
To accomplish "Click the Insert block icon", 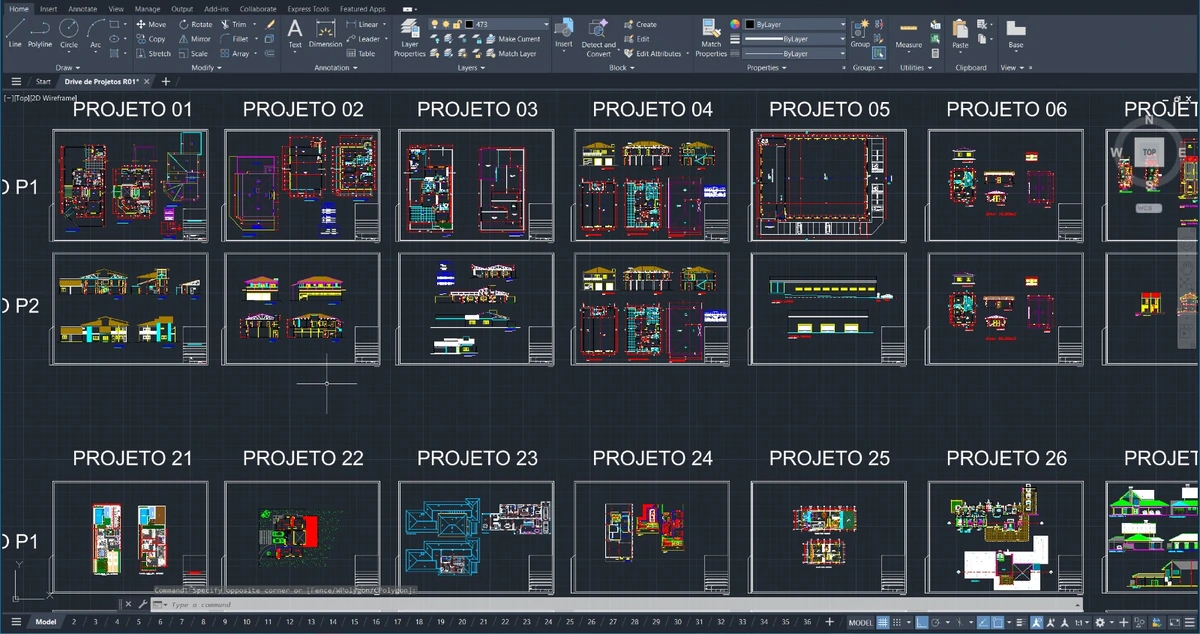I will pos(564,33).
